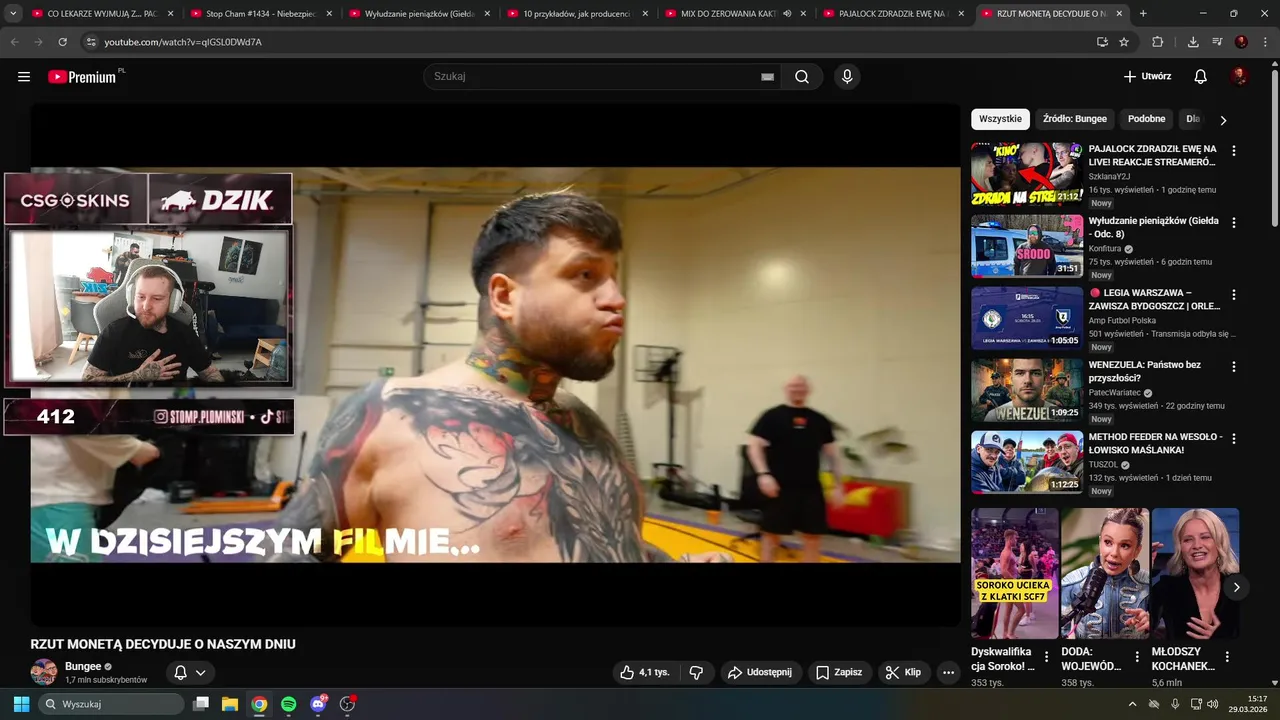The image size is (1280, 720).
Task: Start voice search with microphone icon
Action: click(x=847, y=77)
